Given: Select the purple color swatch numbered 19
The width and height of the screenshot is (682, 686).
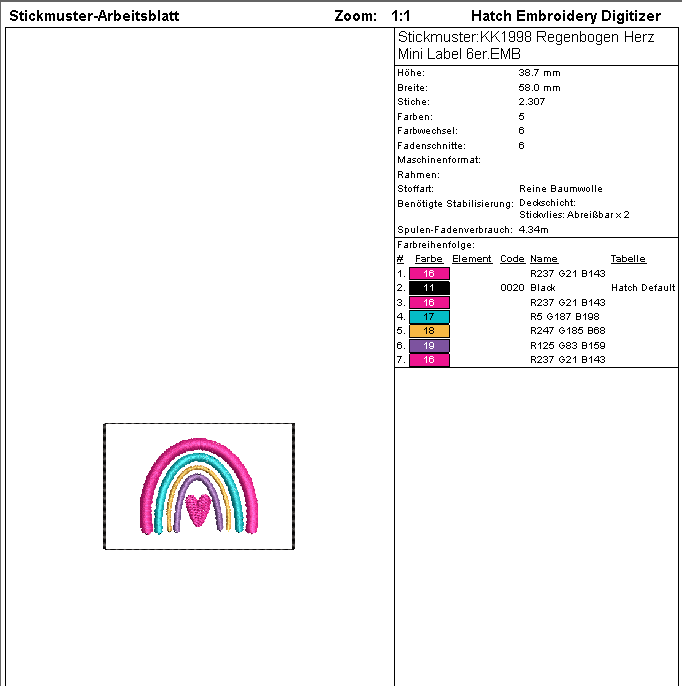Looking at the screenshot, I should [x=429, y=345].
